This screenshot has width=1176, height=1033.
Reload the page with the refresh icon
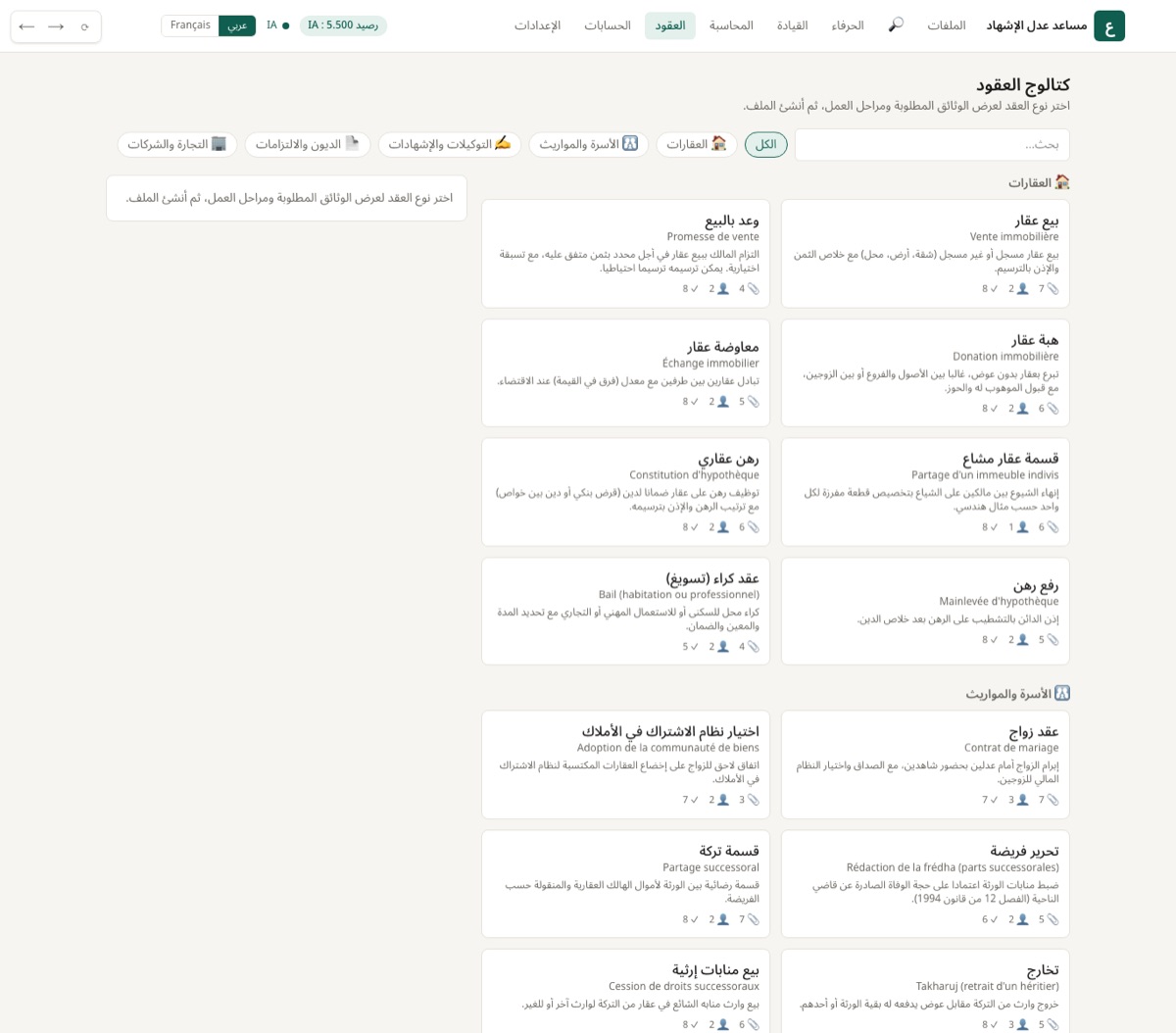(85, 26)
